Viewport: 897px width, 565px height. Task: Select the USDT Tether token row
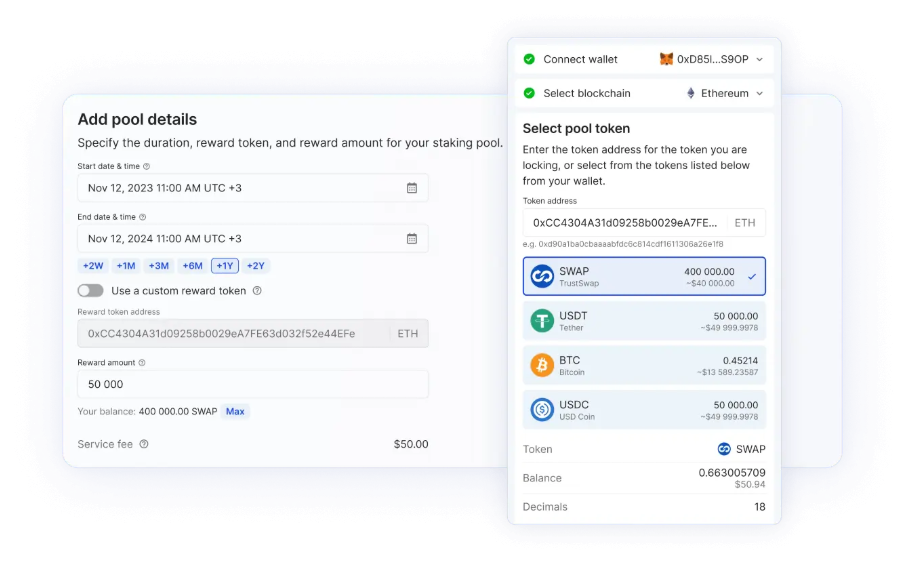coord(644,321)
